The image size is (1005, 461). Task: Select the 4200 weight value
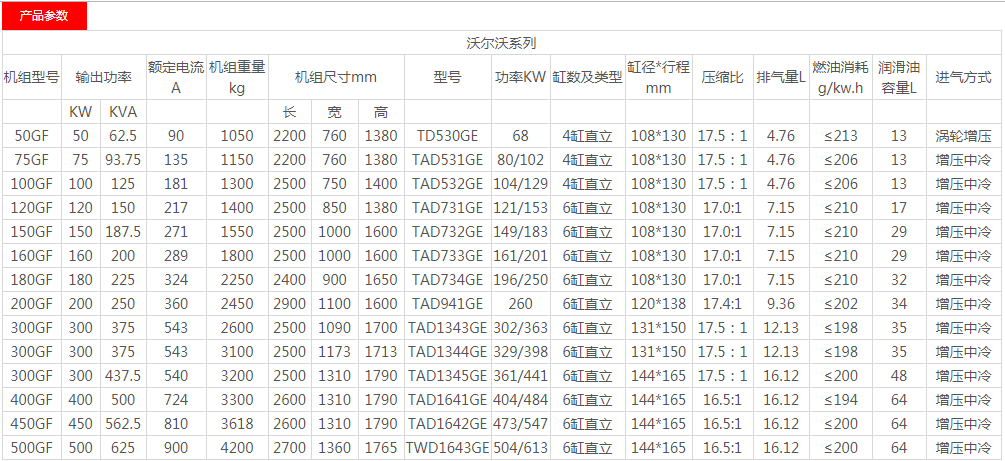point(237,448)
